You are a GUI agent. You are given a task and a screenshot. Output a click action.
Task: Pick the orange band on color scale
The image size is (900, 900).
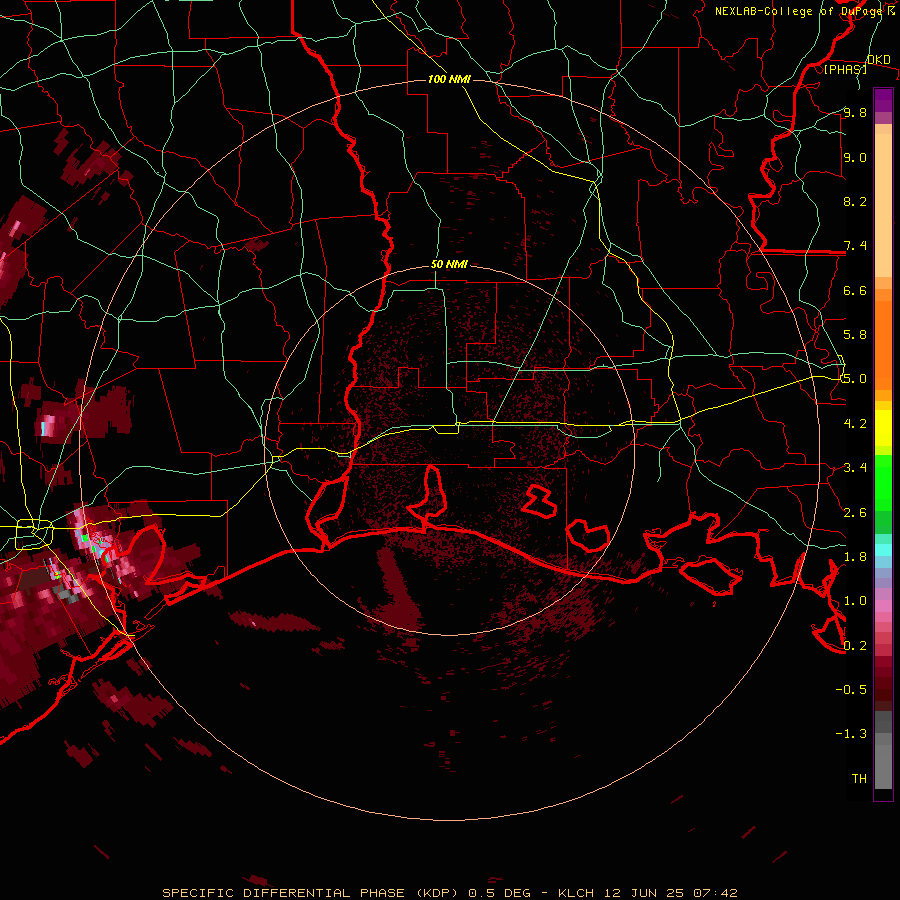coord(883,346)
